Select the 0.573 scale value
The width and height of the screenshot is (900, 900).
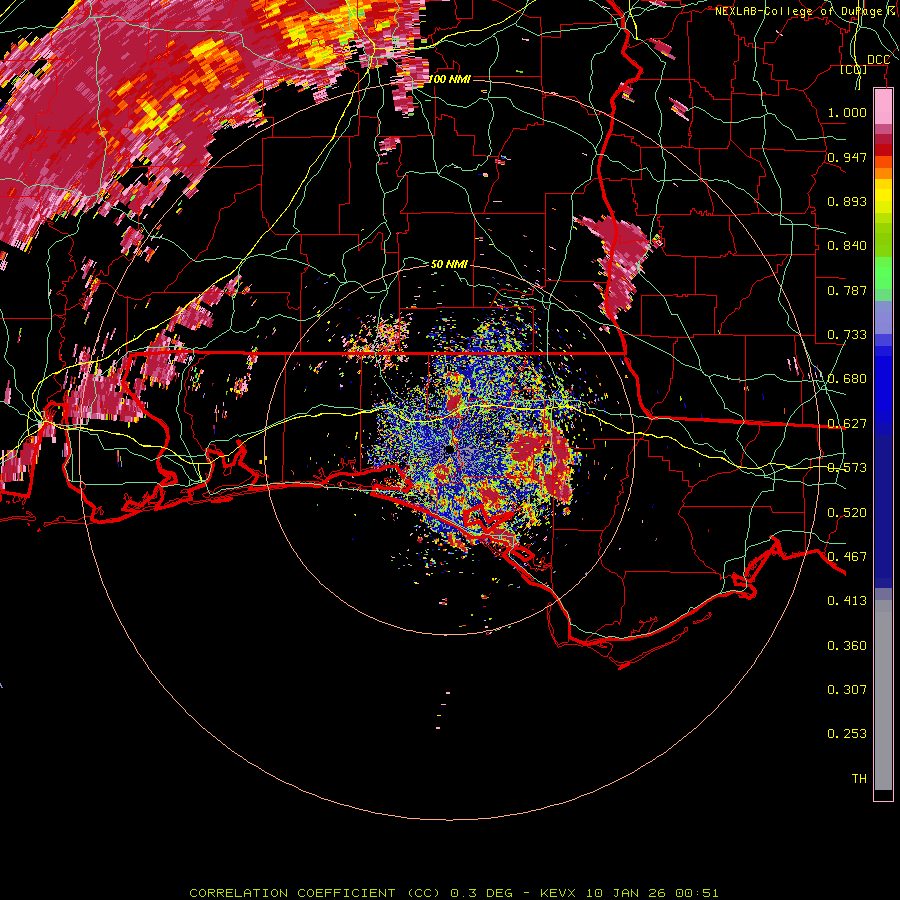coord(847,468)
